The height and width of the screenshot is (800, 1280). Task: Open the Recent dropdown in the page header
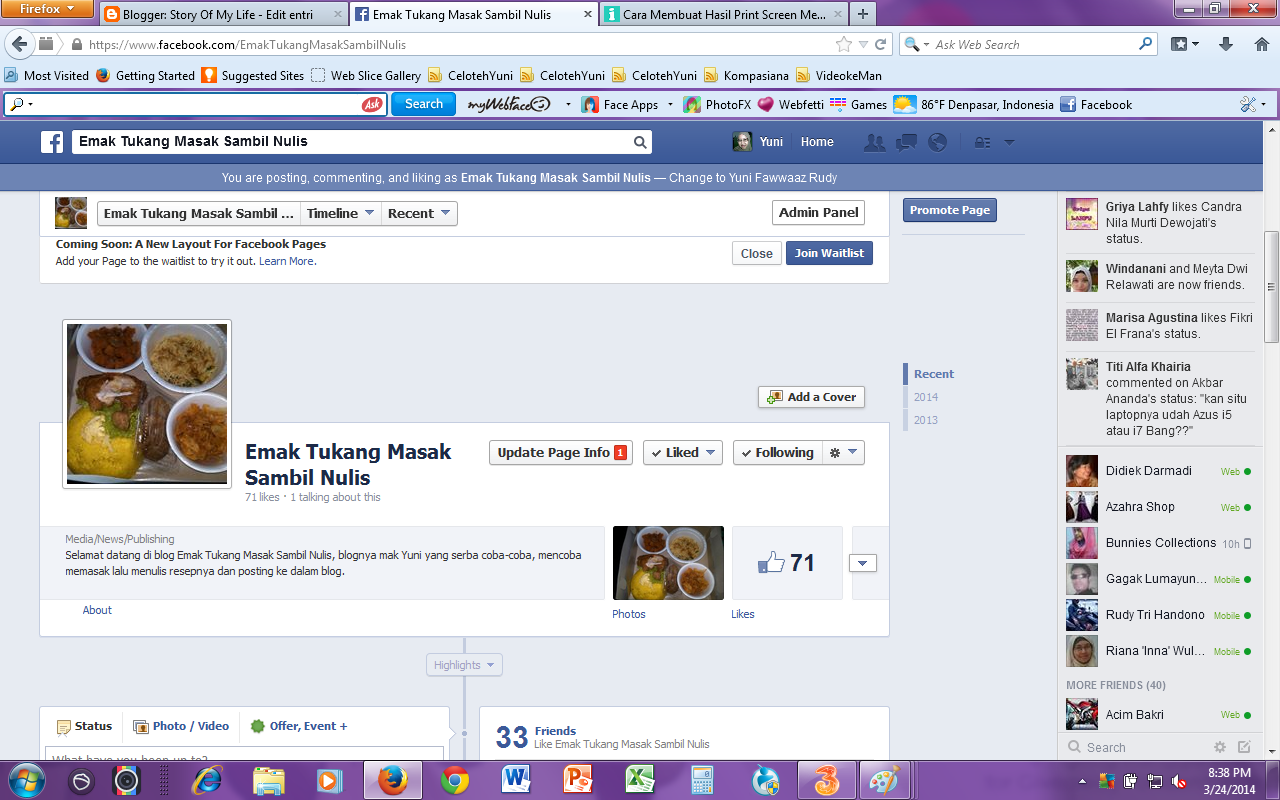pyautogui.click(x=419, y=213)
